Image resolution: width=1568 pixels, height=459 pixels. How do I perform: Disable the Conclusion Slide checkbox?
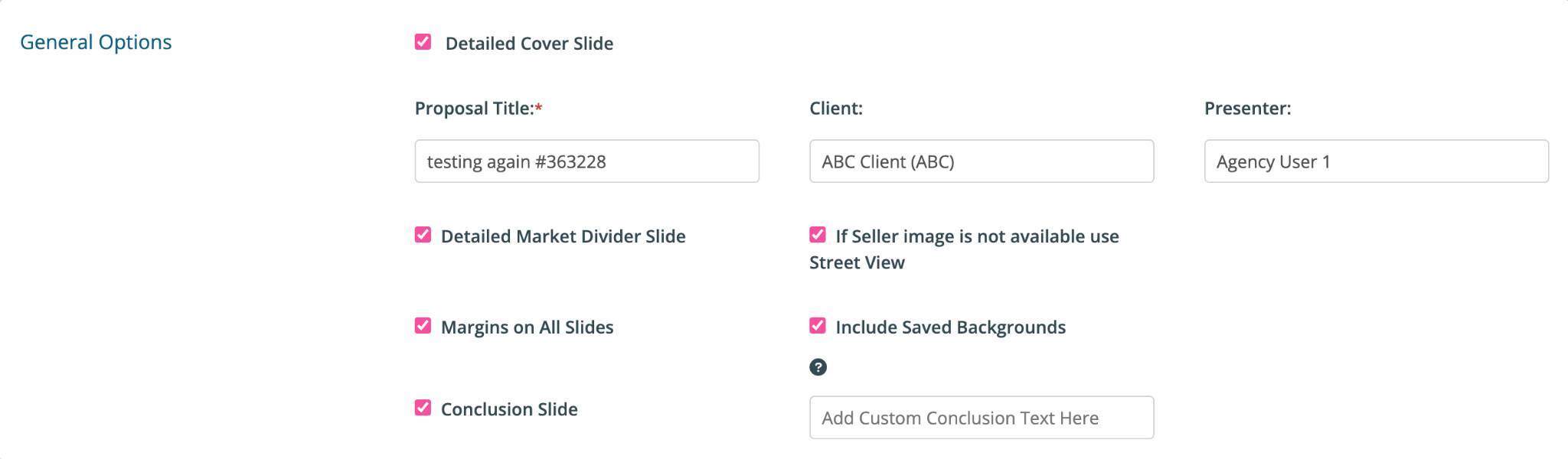pos(423,408)
